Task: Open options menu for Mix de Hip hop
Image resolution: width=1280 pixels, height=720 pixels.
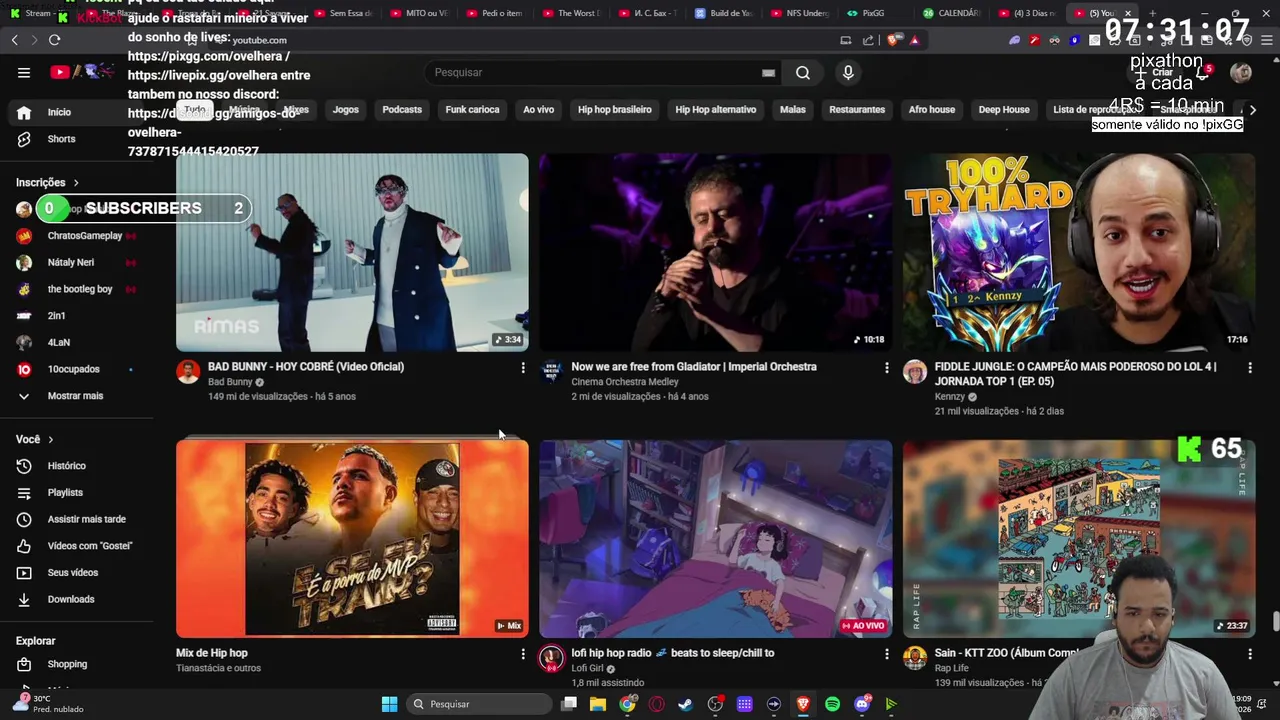Action: tap(522, 654)
